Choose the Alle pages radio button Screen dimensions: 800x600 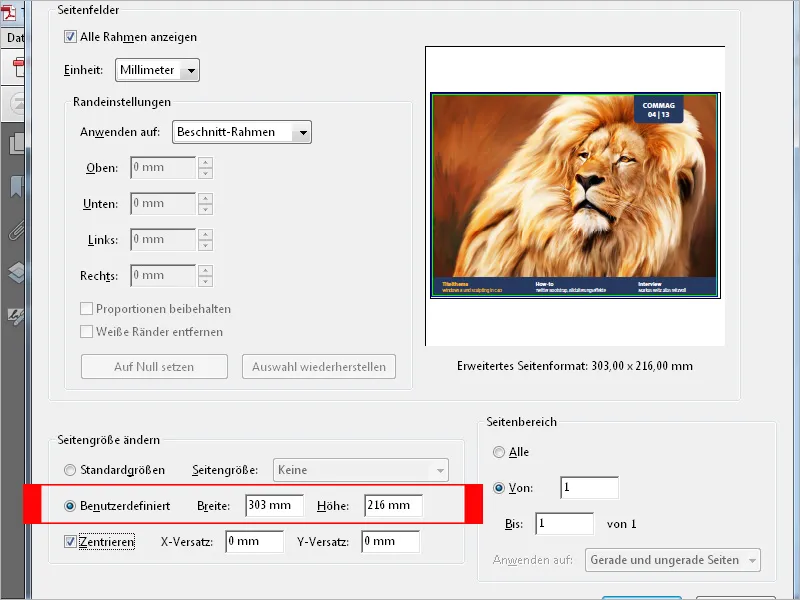click(498, 452)
